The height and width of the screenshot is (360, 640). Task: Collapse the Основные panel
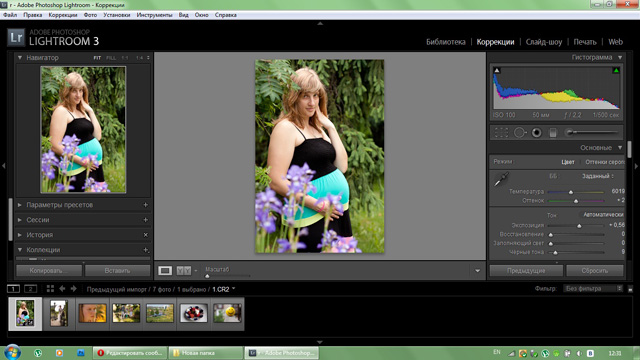coord(620,148)
